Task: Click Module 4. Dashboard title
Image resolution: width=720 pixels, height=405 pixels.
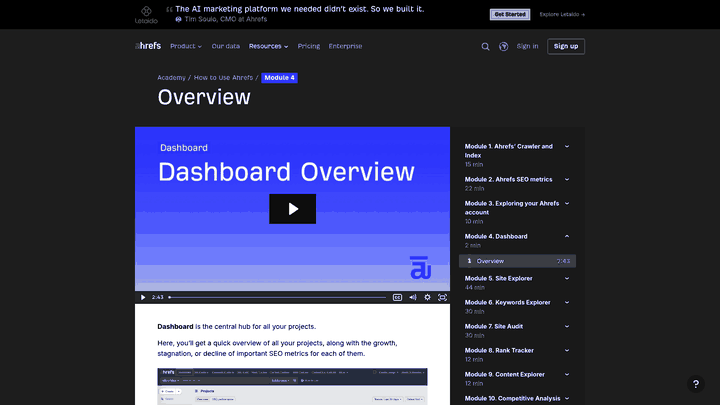Action: coord(496,236)
